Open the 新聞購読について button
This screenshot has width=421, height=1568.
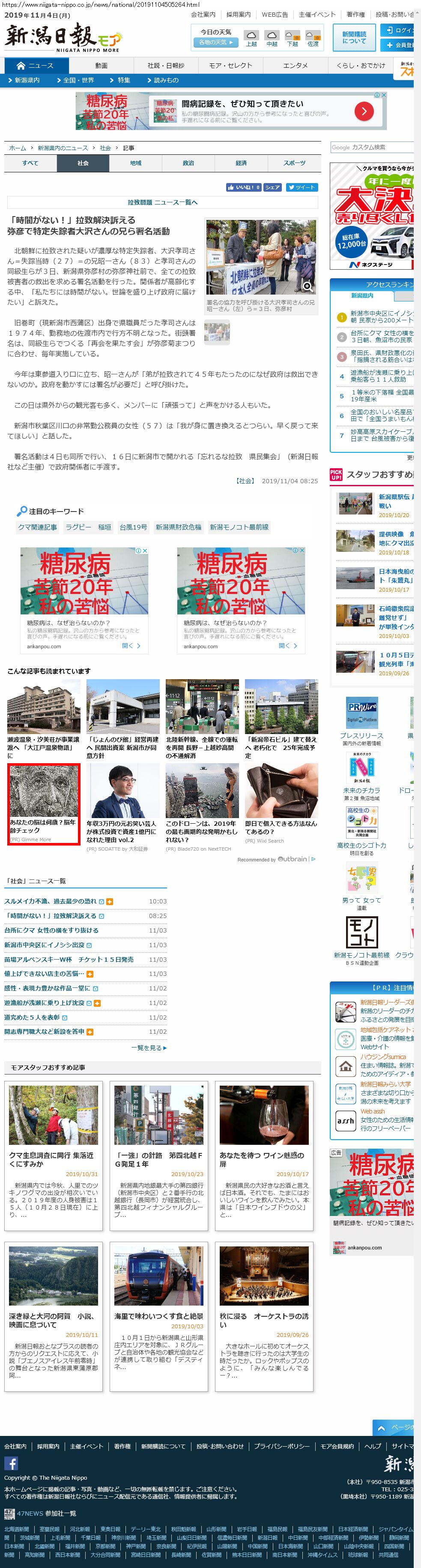coord(353,38)
